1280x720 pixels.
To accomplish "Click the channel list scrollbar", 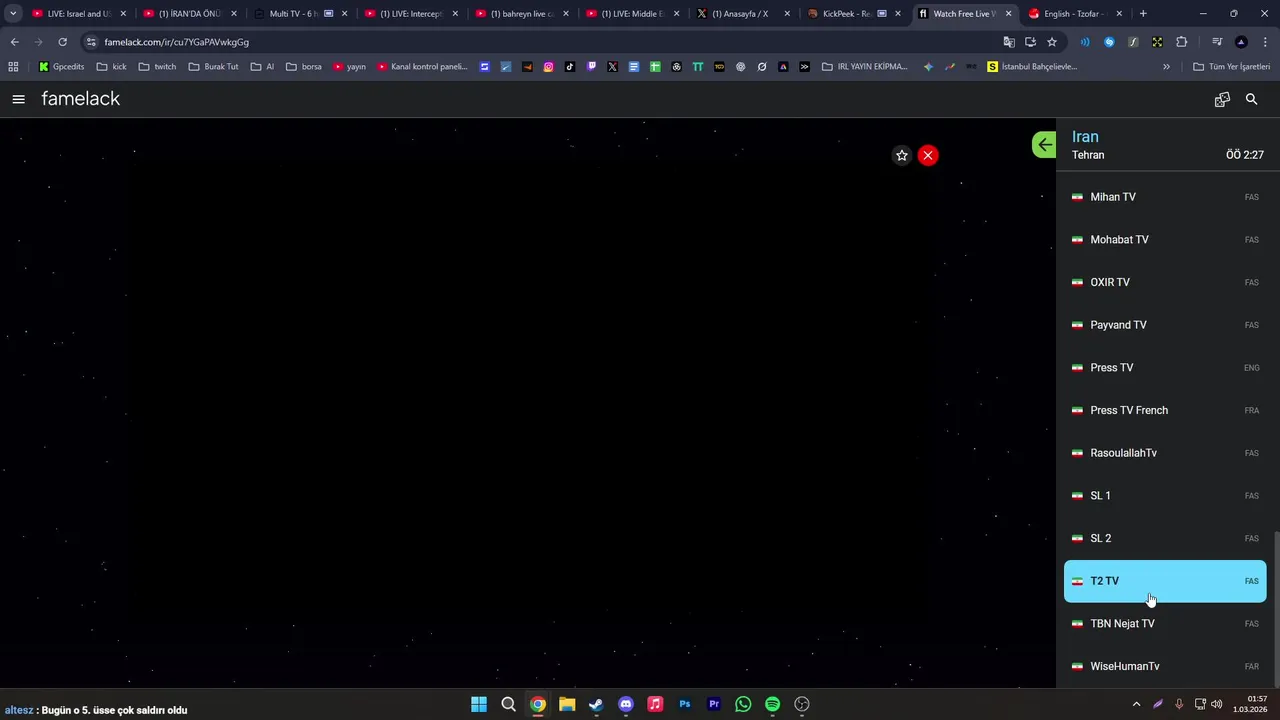I will tap(1276, 610).
